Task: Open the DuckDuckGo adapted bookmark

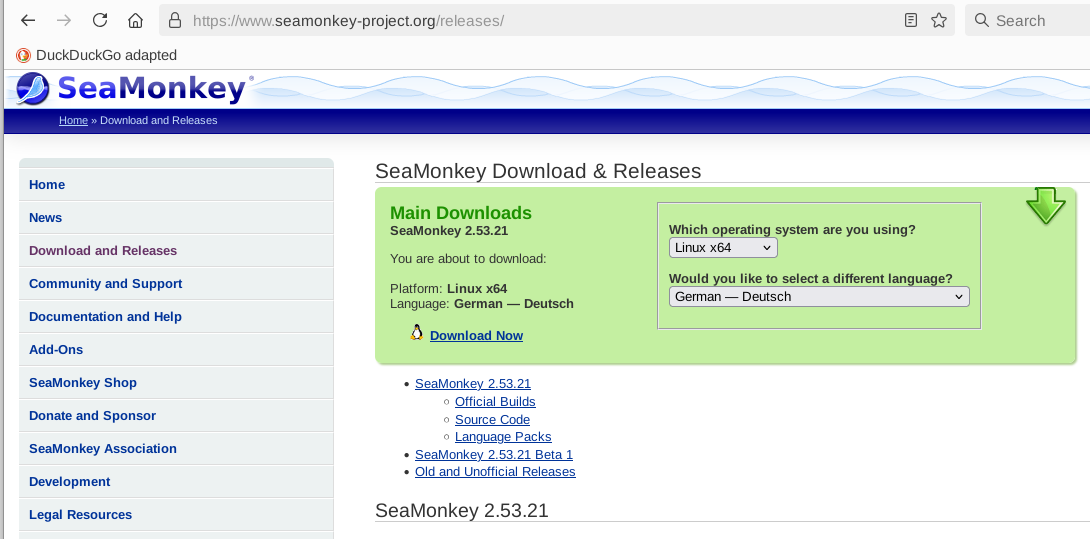Action: click(97, 55)
